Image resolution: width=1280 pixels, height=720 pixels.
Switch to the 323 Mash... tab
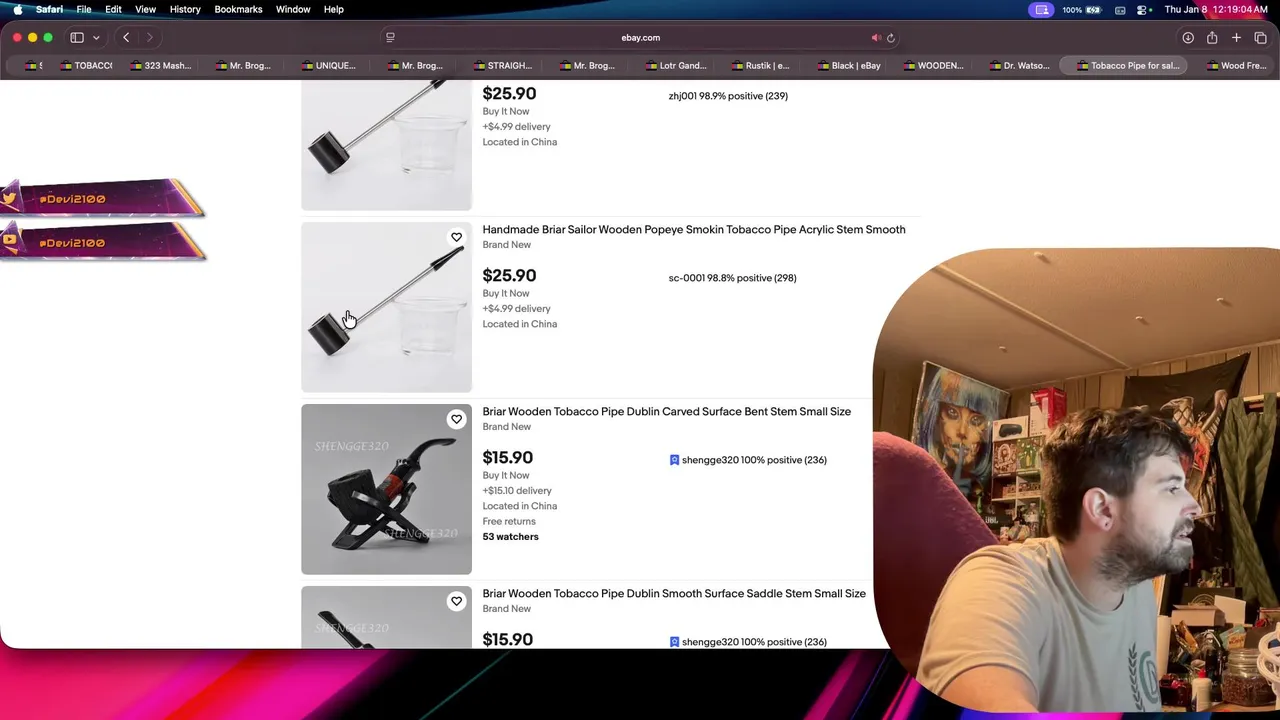click(158, 66)
